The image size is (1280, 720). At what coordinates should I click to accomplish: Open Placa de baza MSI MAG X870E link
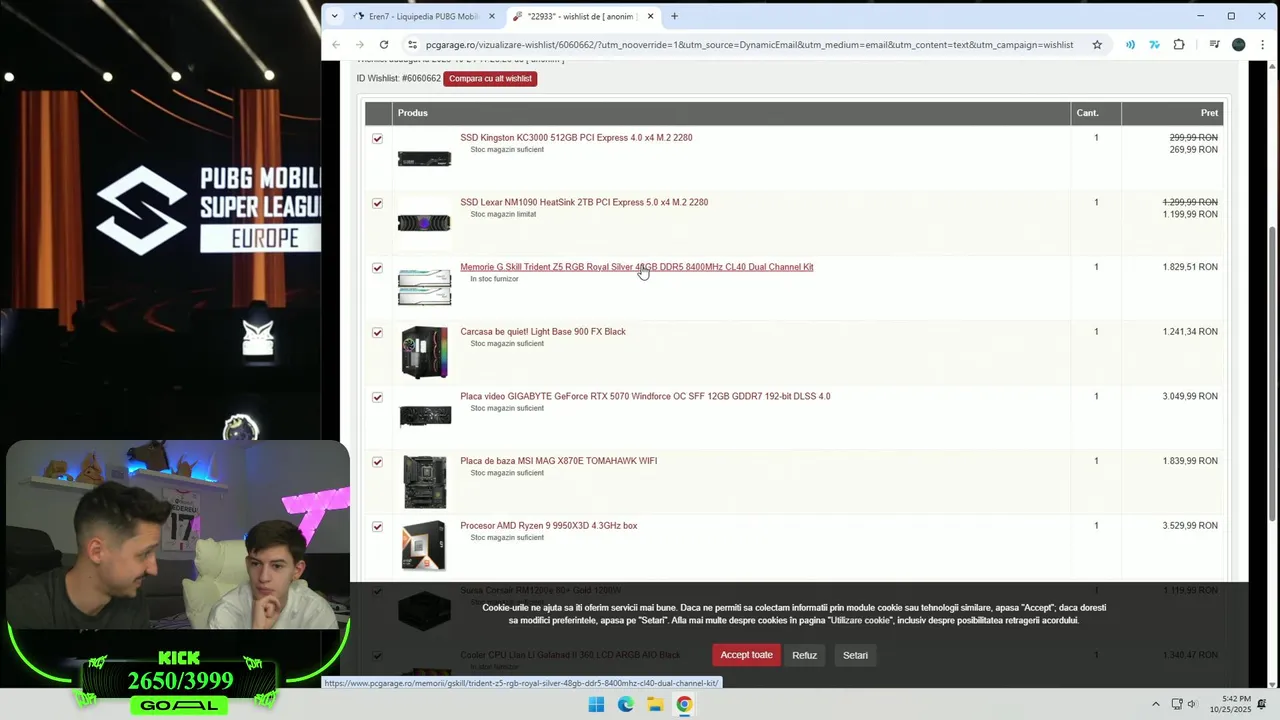(x=558, y=461)
